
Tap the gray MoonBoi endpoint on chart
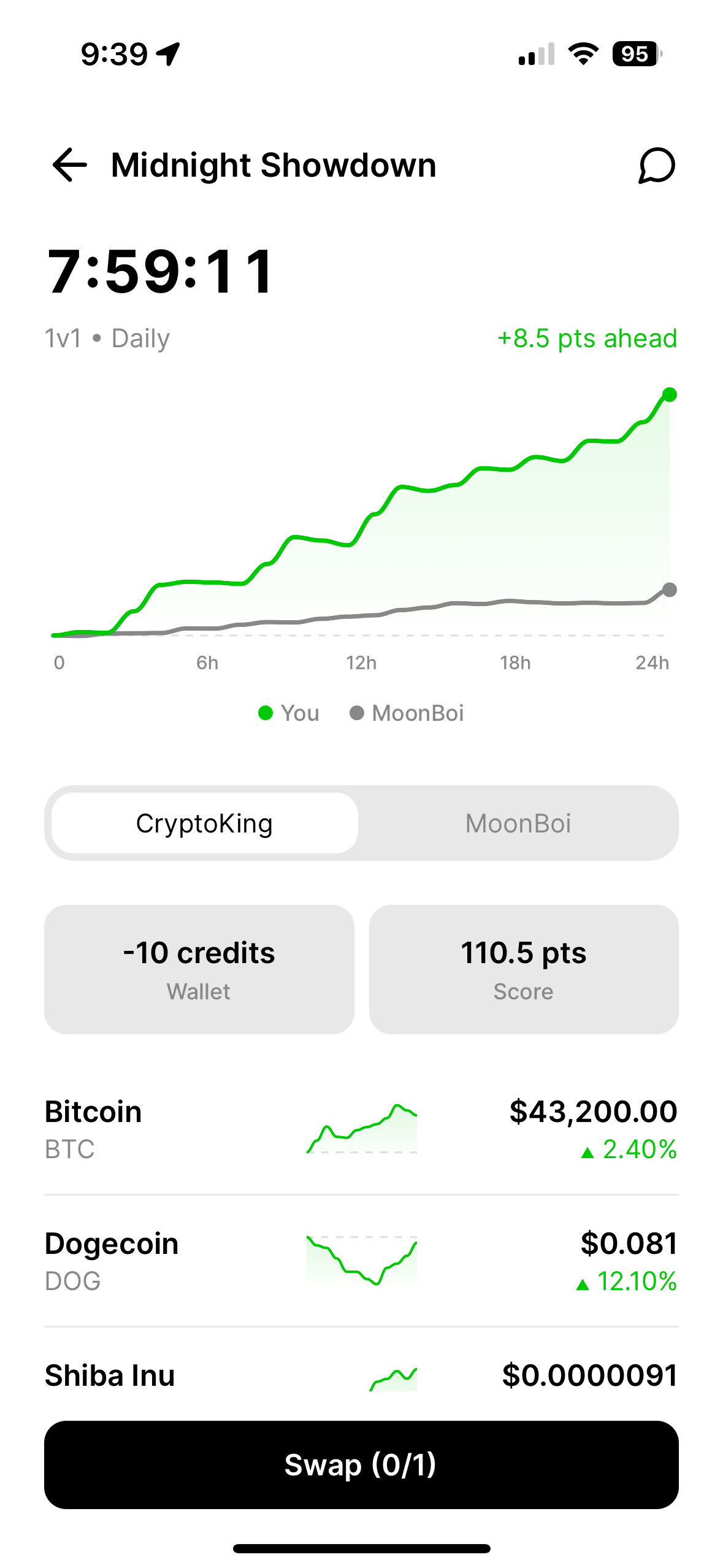(x=670, y=590)
